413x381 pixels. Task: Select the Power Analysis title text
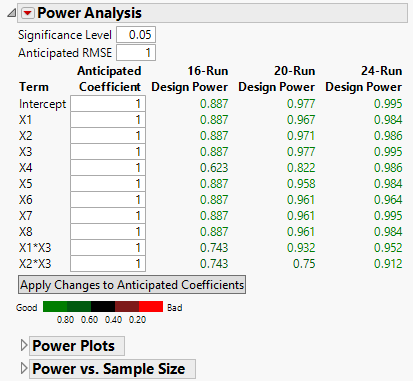coord(89,13)
